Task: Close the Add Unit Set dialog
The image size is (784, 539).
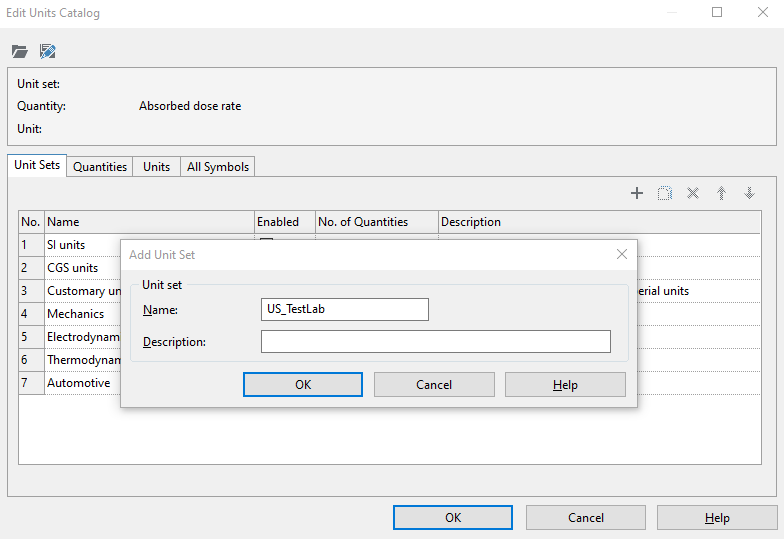Action: coord(622,255)
